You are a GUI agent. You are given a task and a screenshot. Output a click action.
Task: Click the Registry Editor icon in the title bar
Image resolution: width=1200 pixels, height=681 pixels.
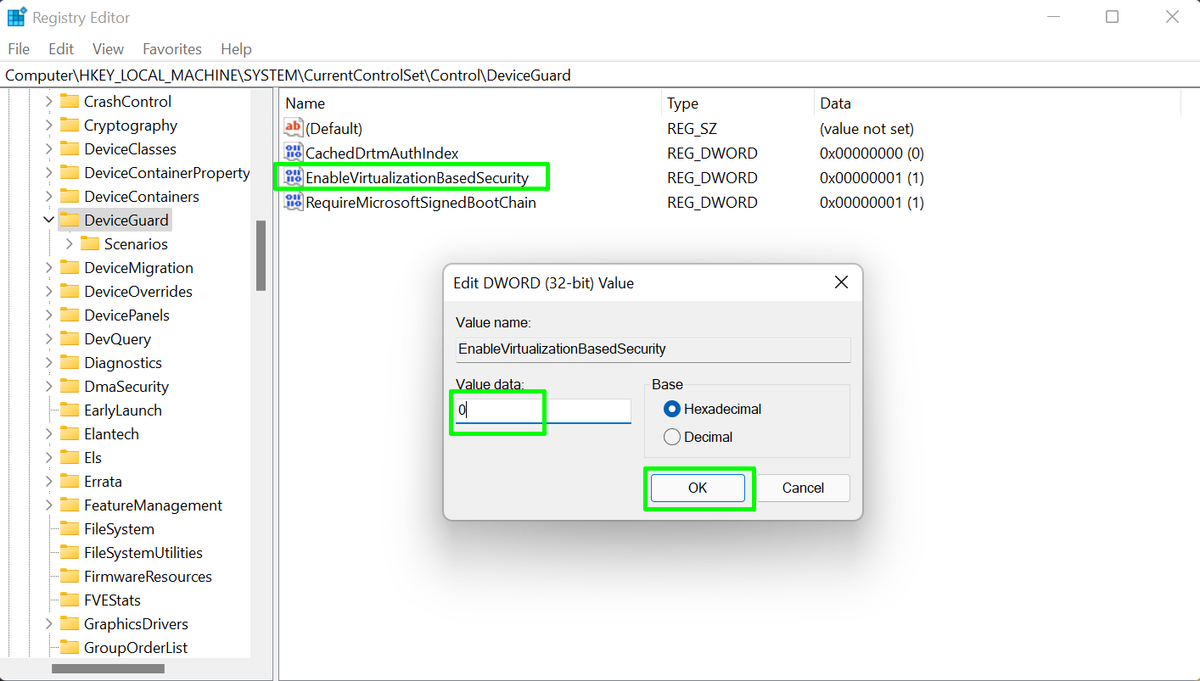click(x=16, y=16)
